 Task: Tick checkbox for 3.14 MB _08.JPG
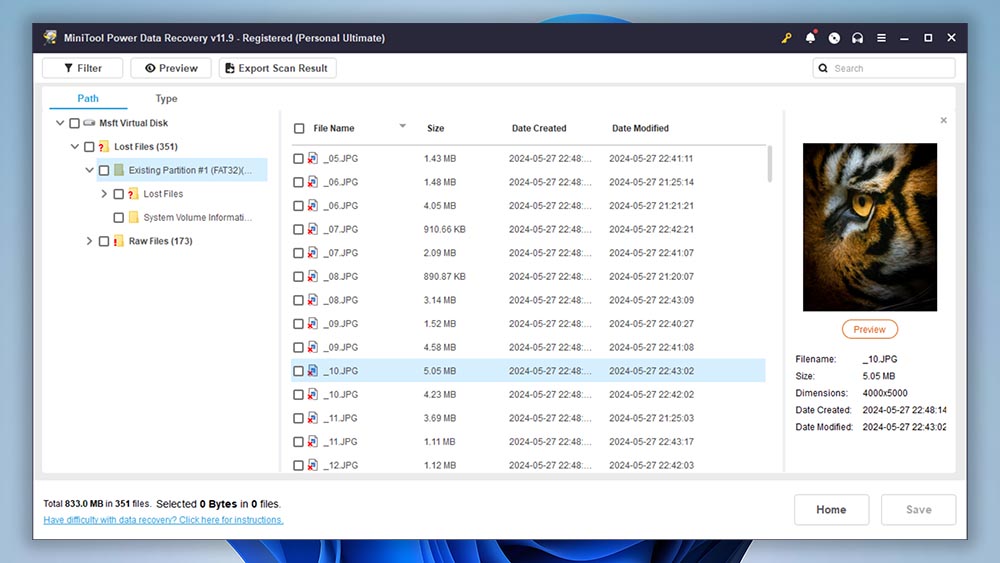coord(298,300)
